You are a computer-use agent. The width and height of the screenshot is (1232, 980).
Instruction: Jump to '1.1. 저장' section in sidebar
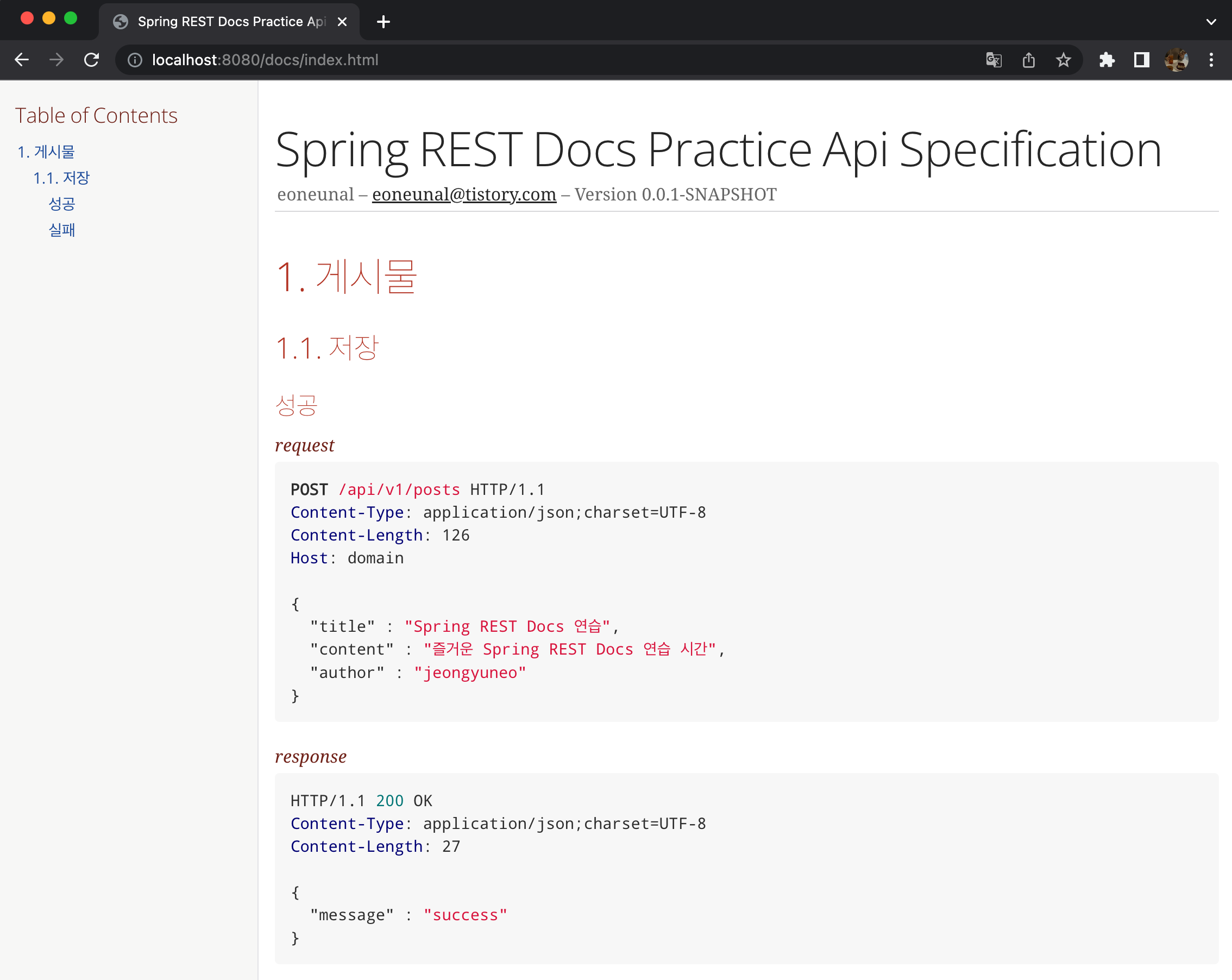tap(61, 178)
